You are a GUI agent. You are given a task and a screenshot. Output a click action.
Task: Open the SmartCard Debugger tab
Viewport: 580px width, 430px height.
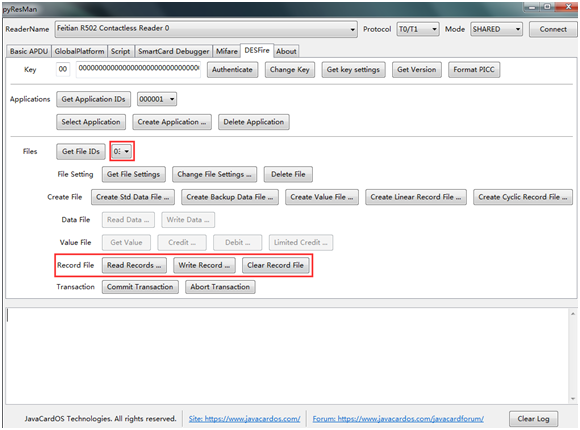tap(173, 51)
